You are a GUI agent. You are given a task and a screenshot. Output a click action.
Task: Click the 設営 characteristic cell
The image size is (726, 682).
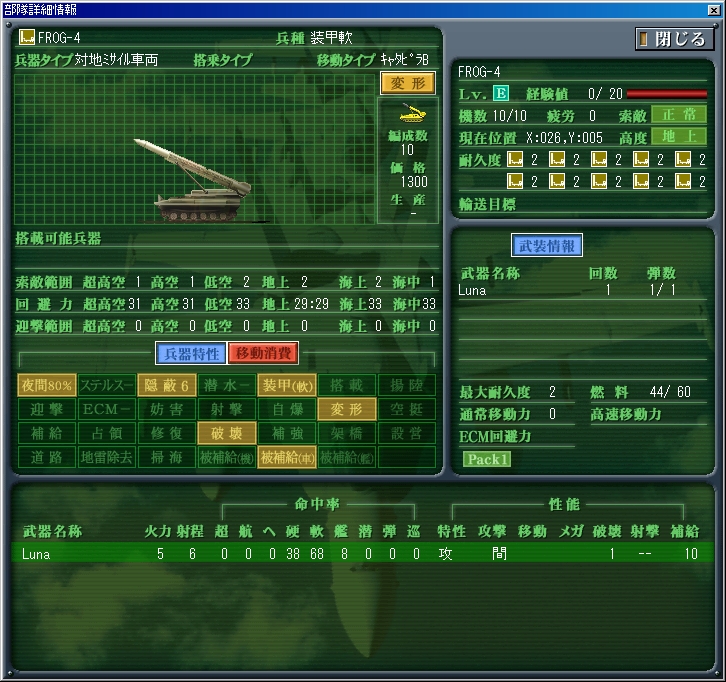pyautogui.click(x=407, y=433)
